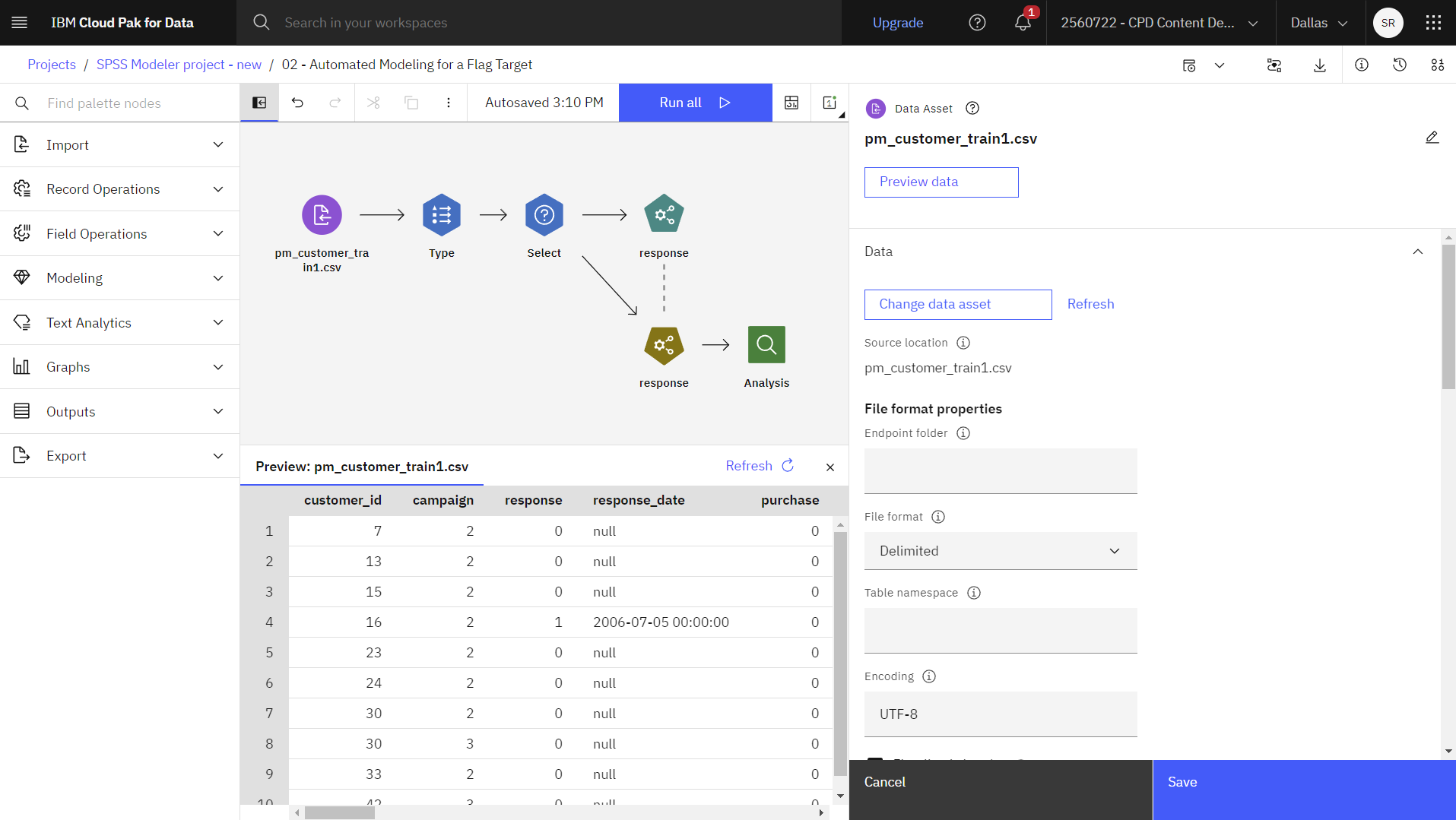1456x820 pixels.
Task: Open the dropdown chevron beside schedule icon
Action: coord(1220,65)
